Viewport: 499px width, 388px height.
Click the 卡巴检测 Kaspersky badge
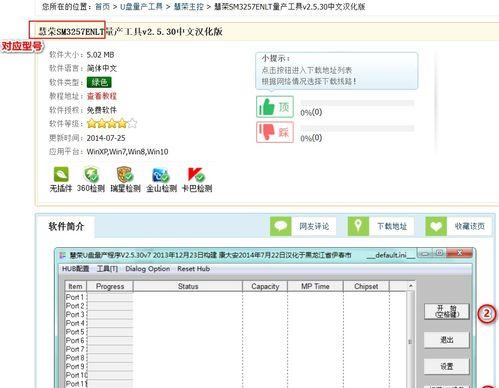(x=196, y=175)
